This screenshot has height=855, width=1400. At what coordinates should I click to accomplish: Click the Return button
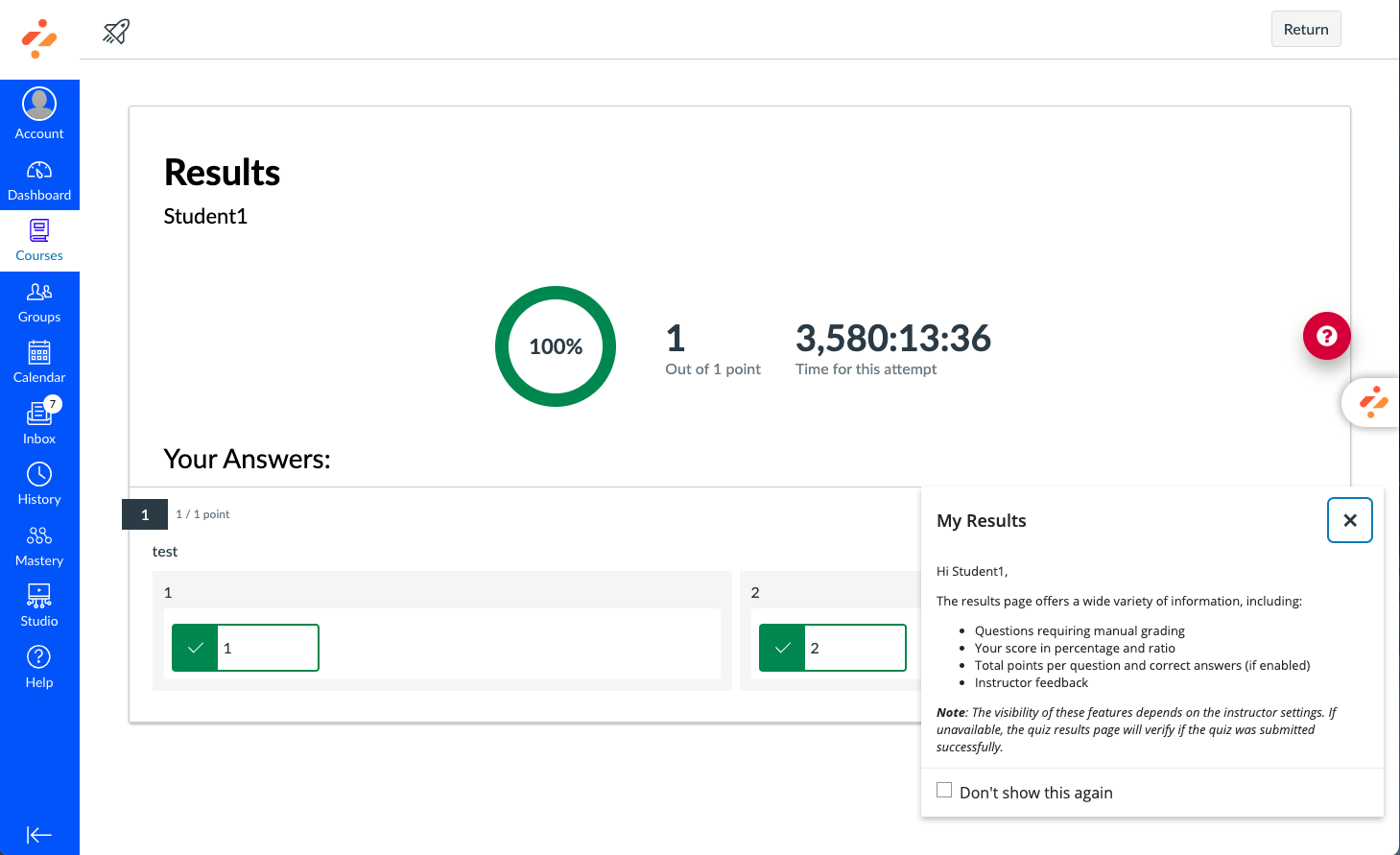coord(1306,29)
